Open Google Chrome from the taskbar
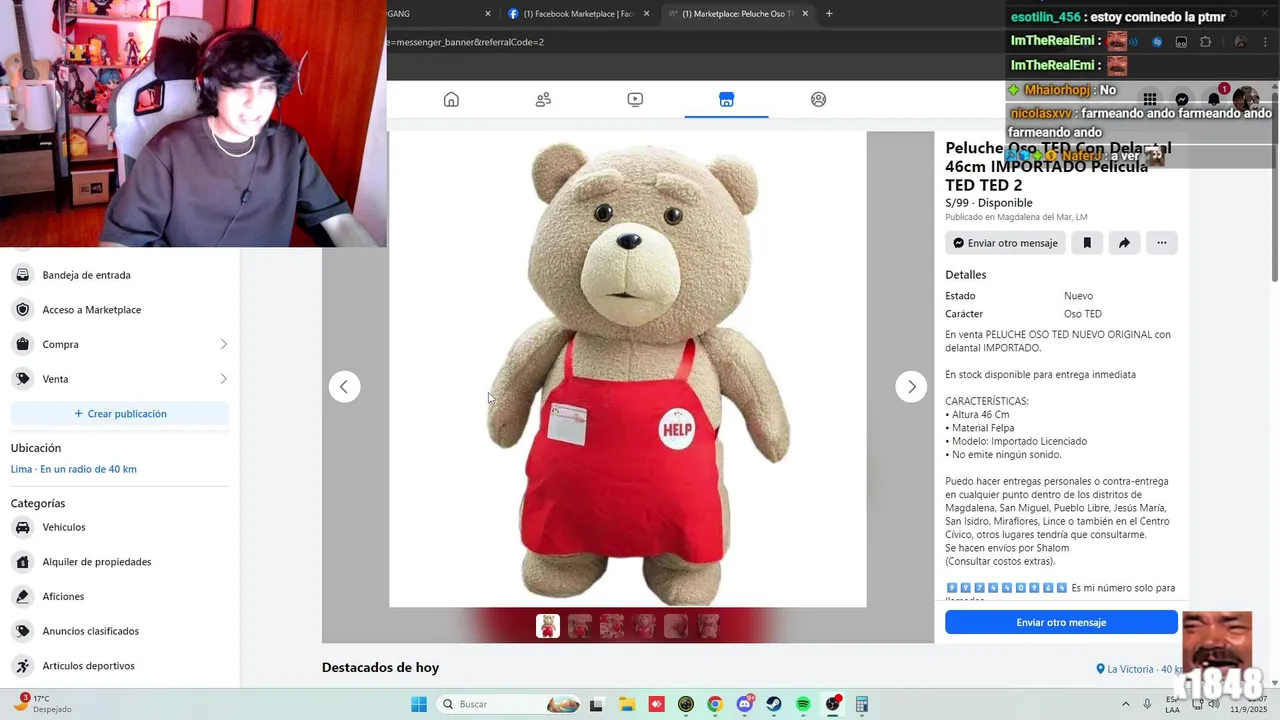 point(715,704)
